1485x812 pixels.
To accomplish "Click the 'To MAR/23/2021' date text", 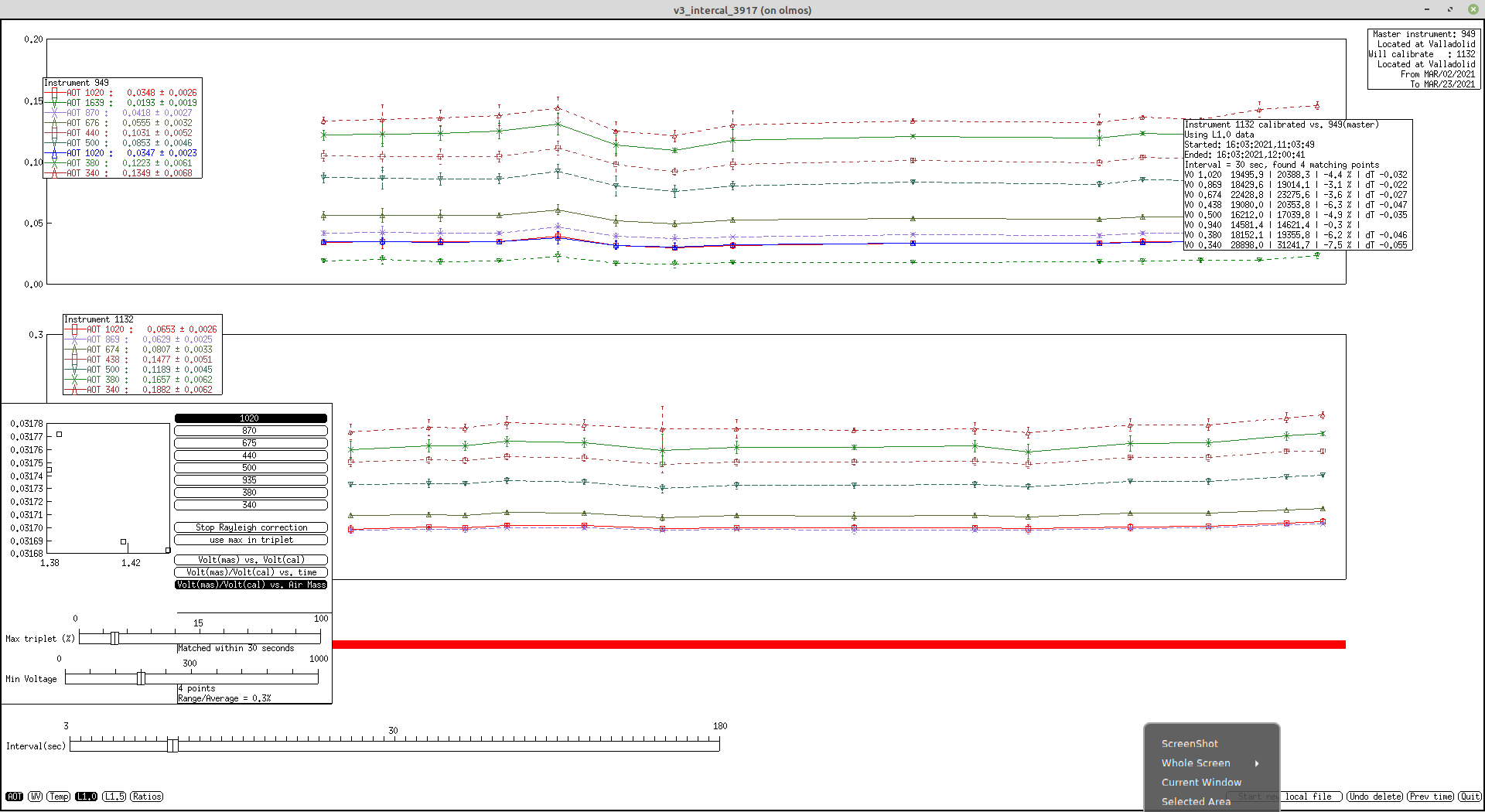I will 1442,84.
